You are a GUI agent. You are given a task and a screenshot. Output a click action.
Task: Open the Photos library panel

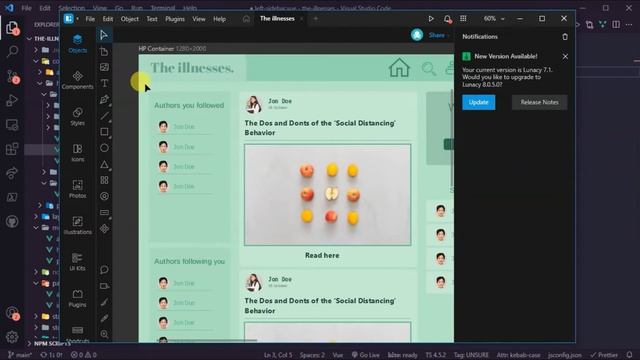pos(78,189)
